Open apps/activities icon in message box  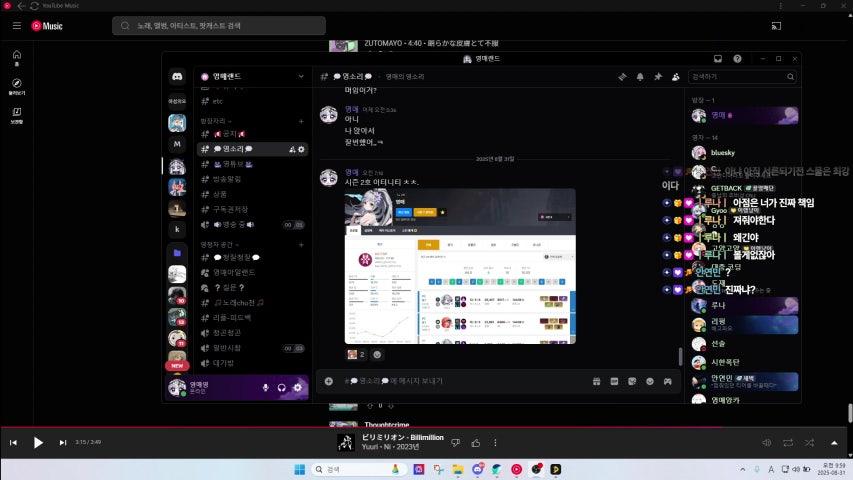pos(667,381)
